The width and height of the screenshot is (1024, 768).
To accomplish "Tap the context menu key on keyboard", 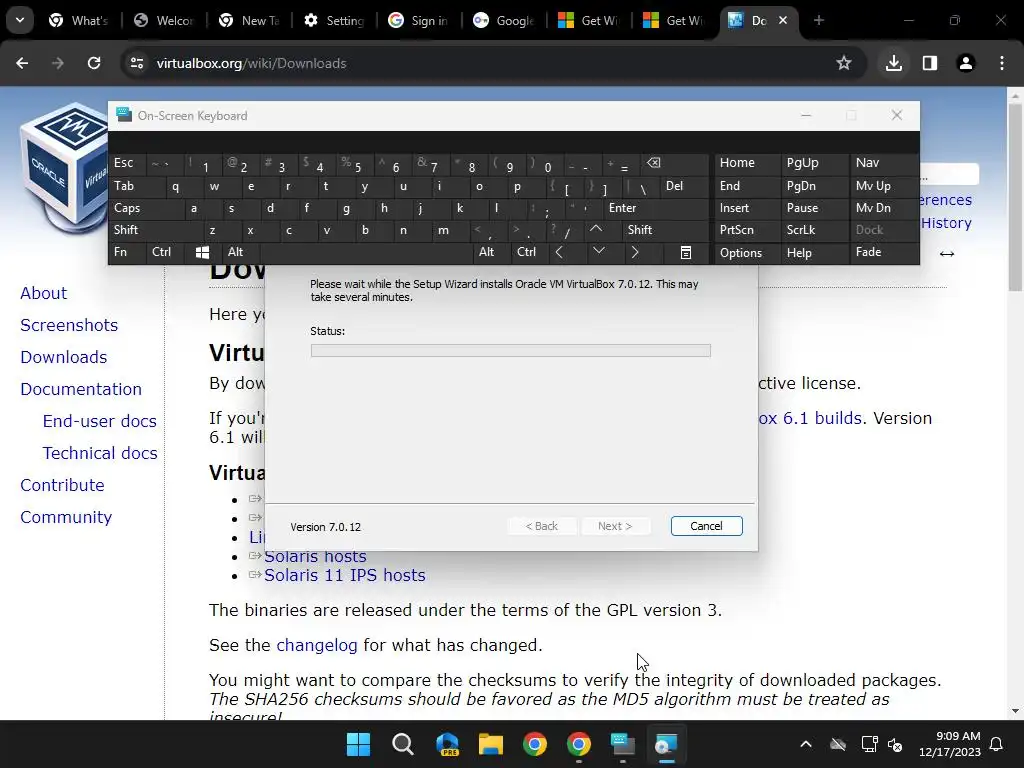I will 686,252.
